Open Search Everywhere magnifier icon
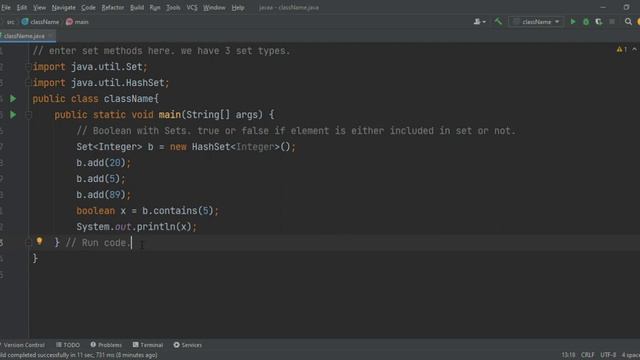The image size is (640, 360). 628,22
